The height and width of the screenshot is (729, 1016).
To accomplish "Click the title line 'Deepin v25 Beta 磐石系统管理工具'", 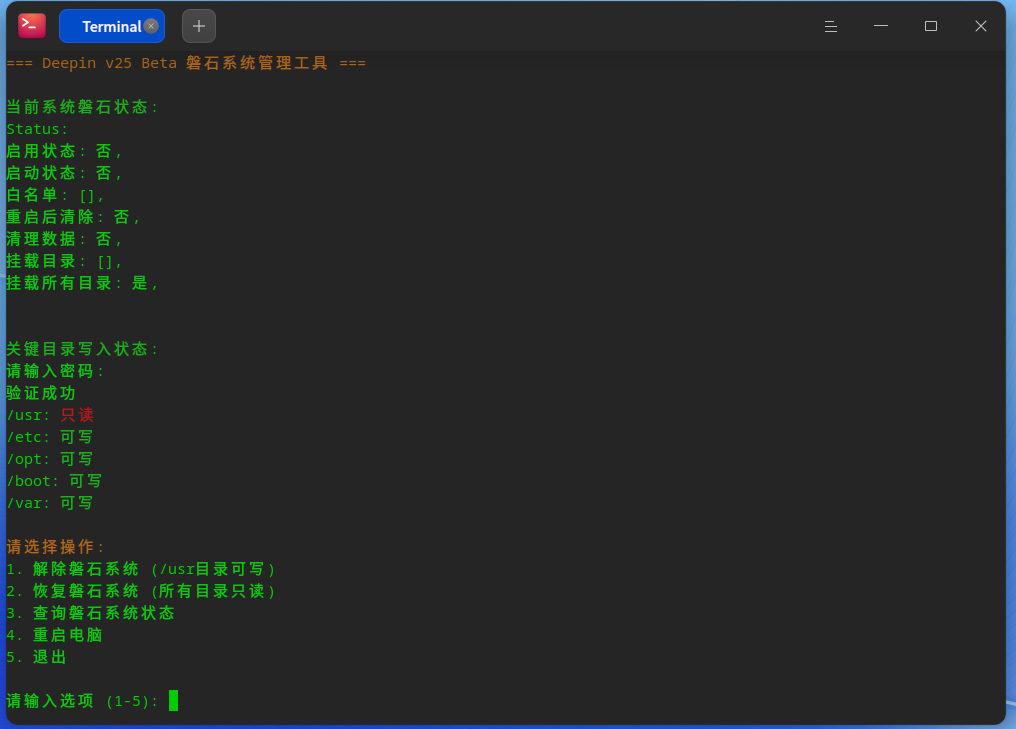I will [x=185, y=64].
